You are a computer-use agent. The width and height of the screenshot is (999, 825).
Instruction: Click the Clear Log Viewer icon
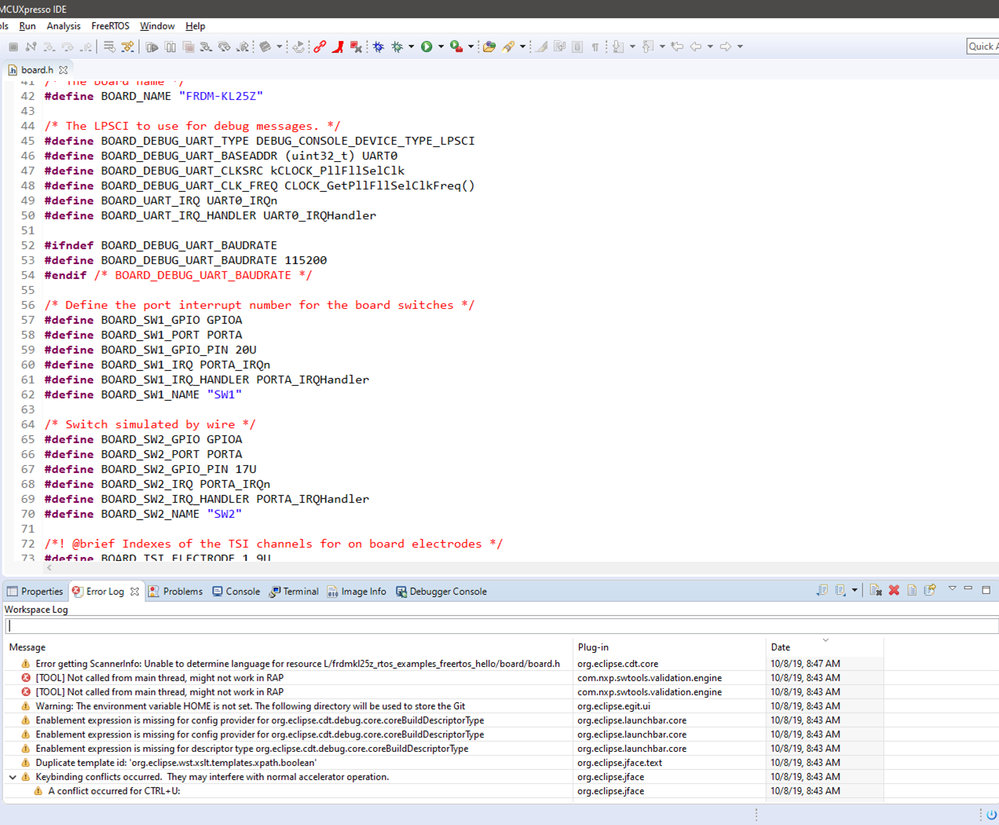point(876,591)
